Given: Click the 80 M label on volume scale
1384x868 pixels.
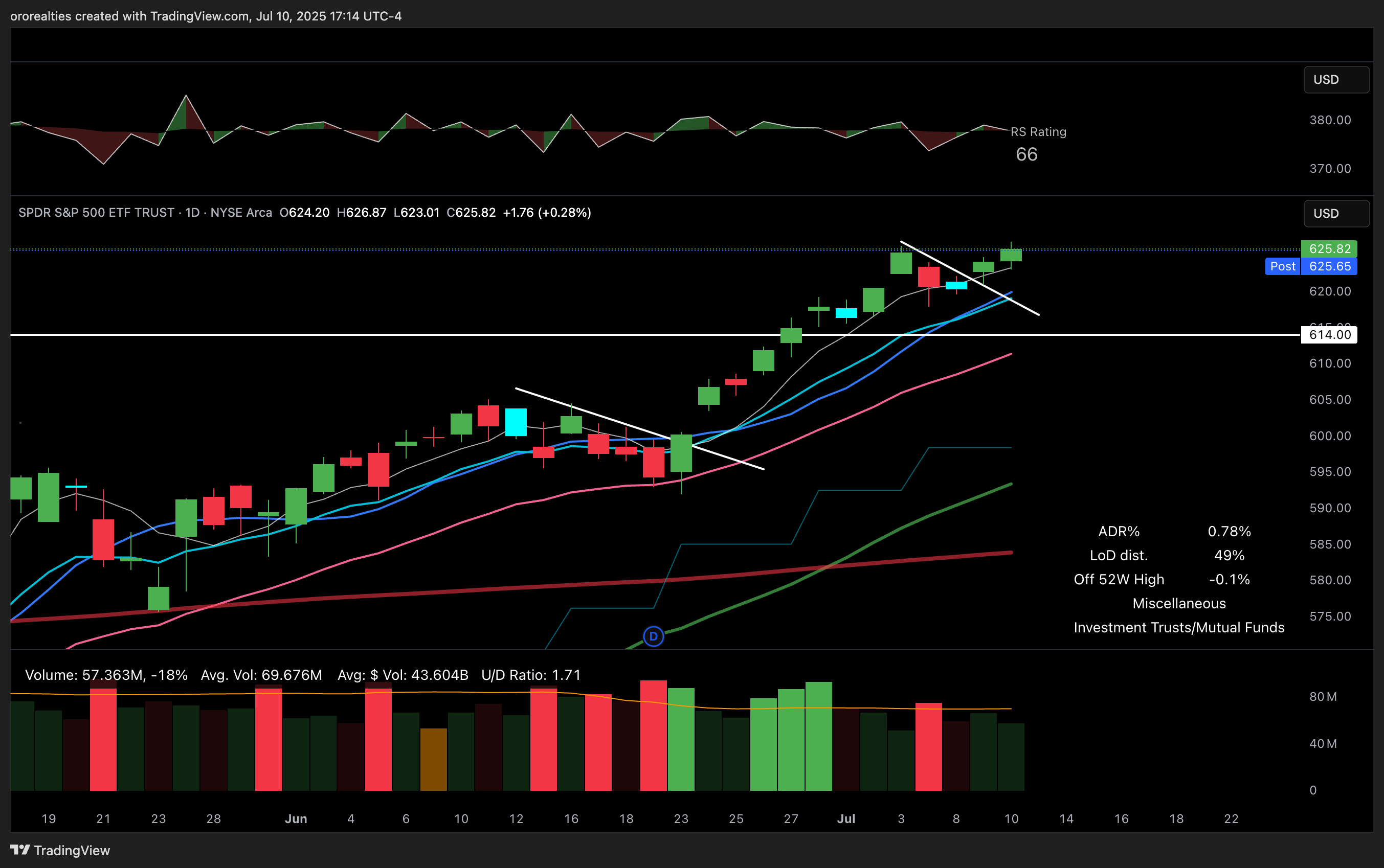Looking at the screenshot, I should point(1323,696).
